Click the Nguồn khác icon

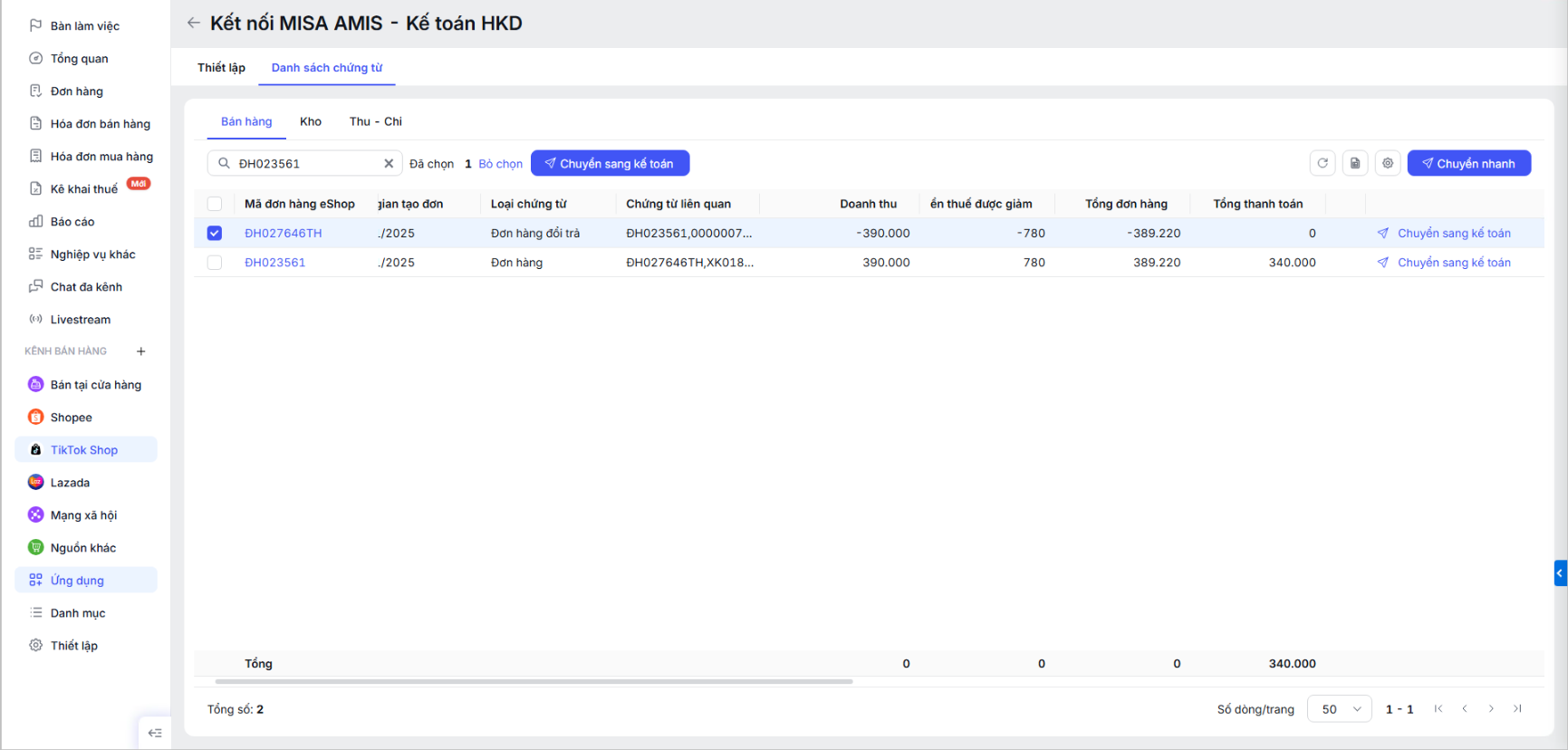(35, 547)
